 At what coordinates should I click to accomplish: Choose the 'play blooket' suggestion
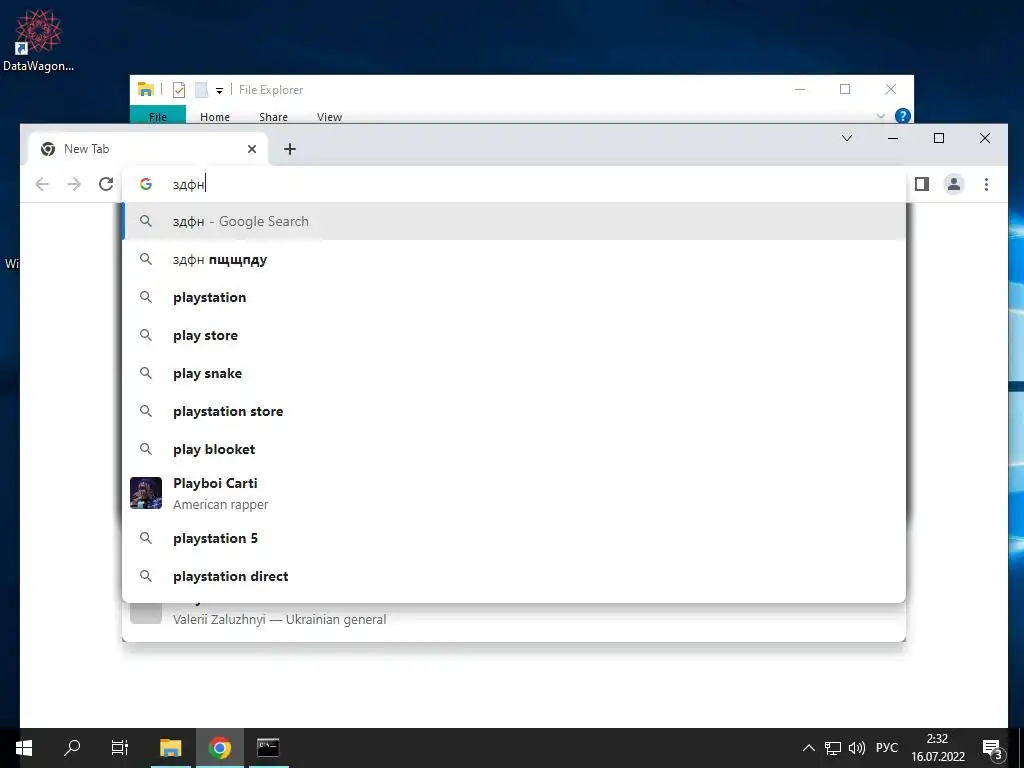tap(514, 449)
